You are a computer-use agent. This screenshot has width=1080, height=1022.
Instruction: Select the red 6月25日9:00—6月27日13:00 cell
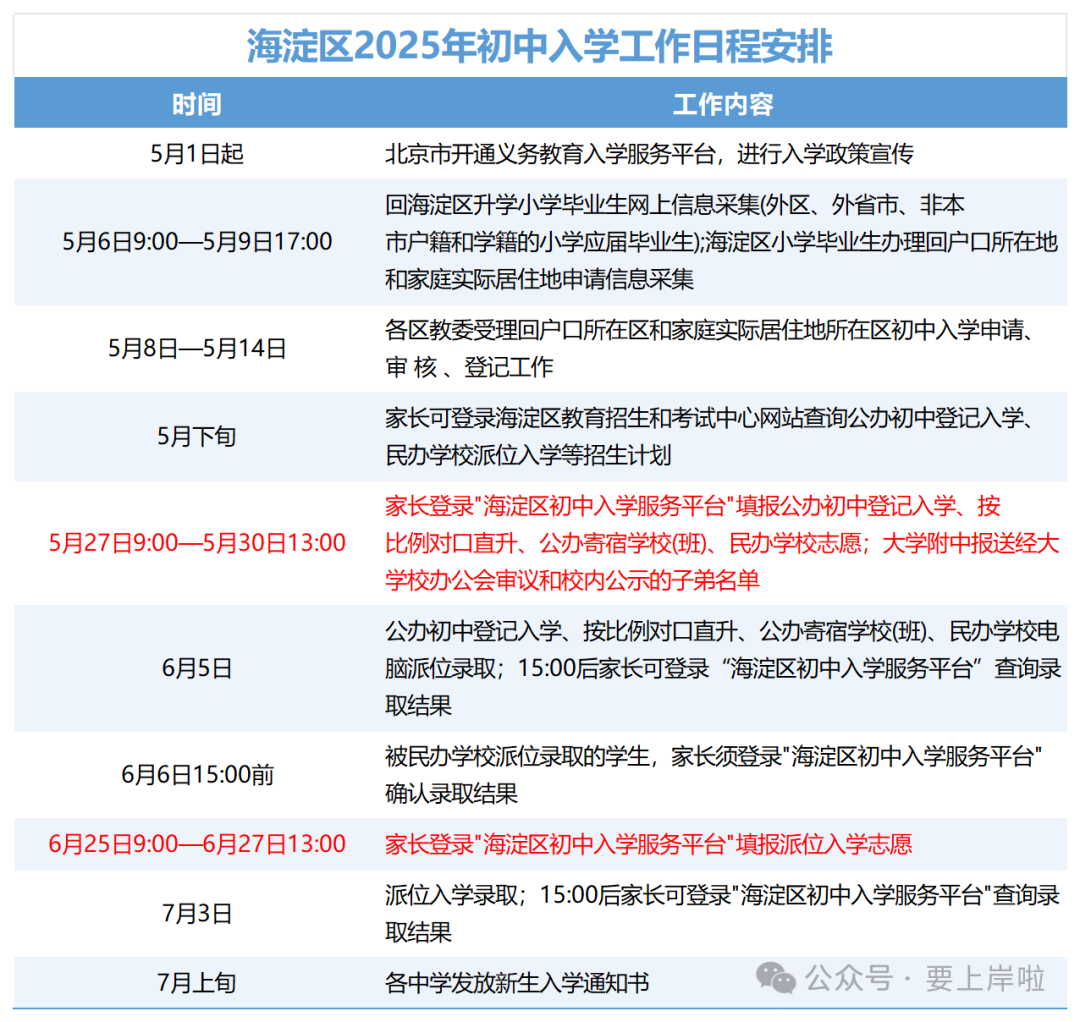[197, 844]
